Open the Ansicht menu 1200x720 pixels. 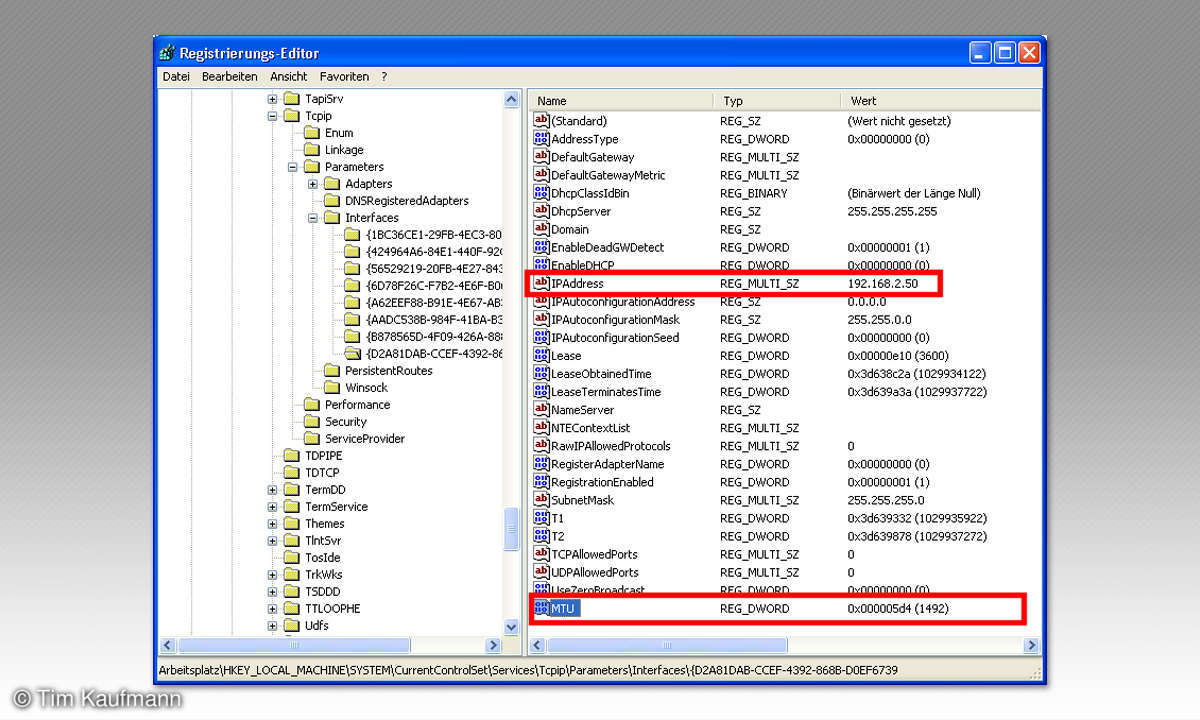click(x=289, y=76)
